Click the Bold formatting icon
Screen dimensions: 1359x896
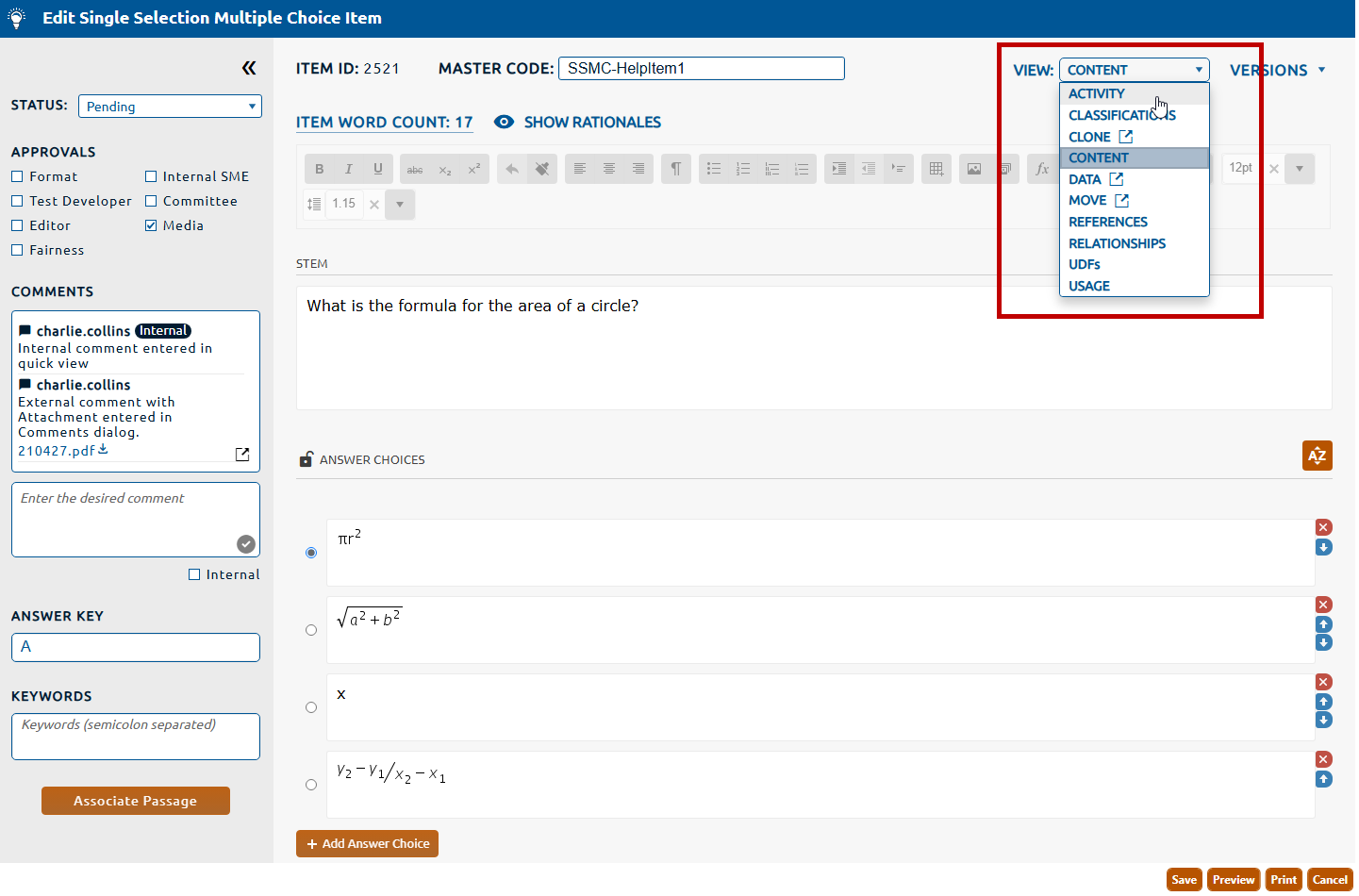coord(320,169)
